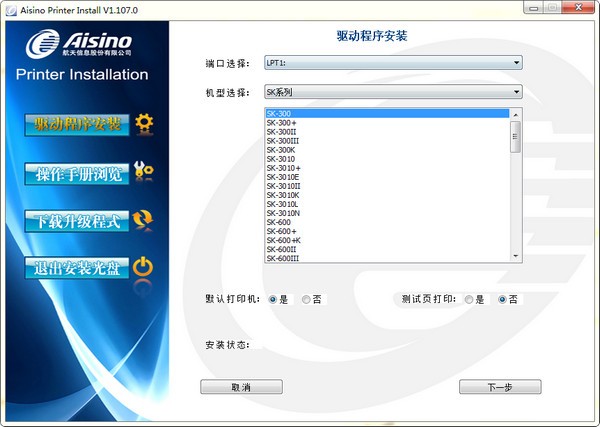Screen dimensions: 600x427
Task: Click the power icon beside 退出安装光盘
Action: coord(143,267)
